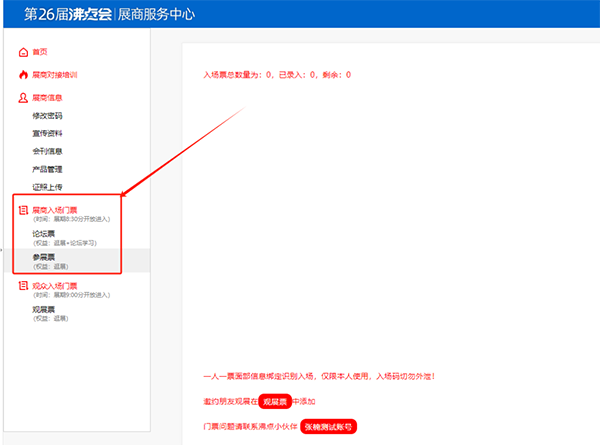This screenshot has height=445, width=600.
Task: Open the 首页 home page
Action: (x=40, y=51)
